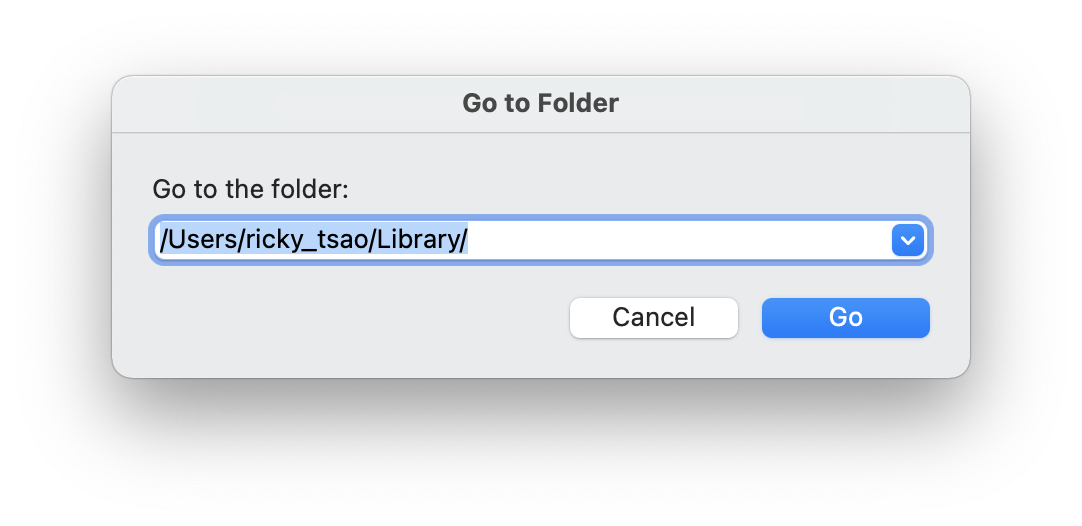Click the blank area beside the folder label
This screenshot has width=1082, height=526.
[638, 189]
